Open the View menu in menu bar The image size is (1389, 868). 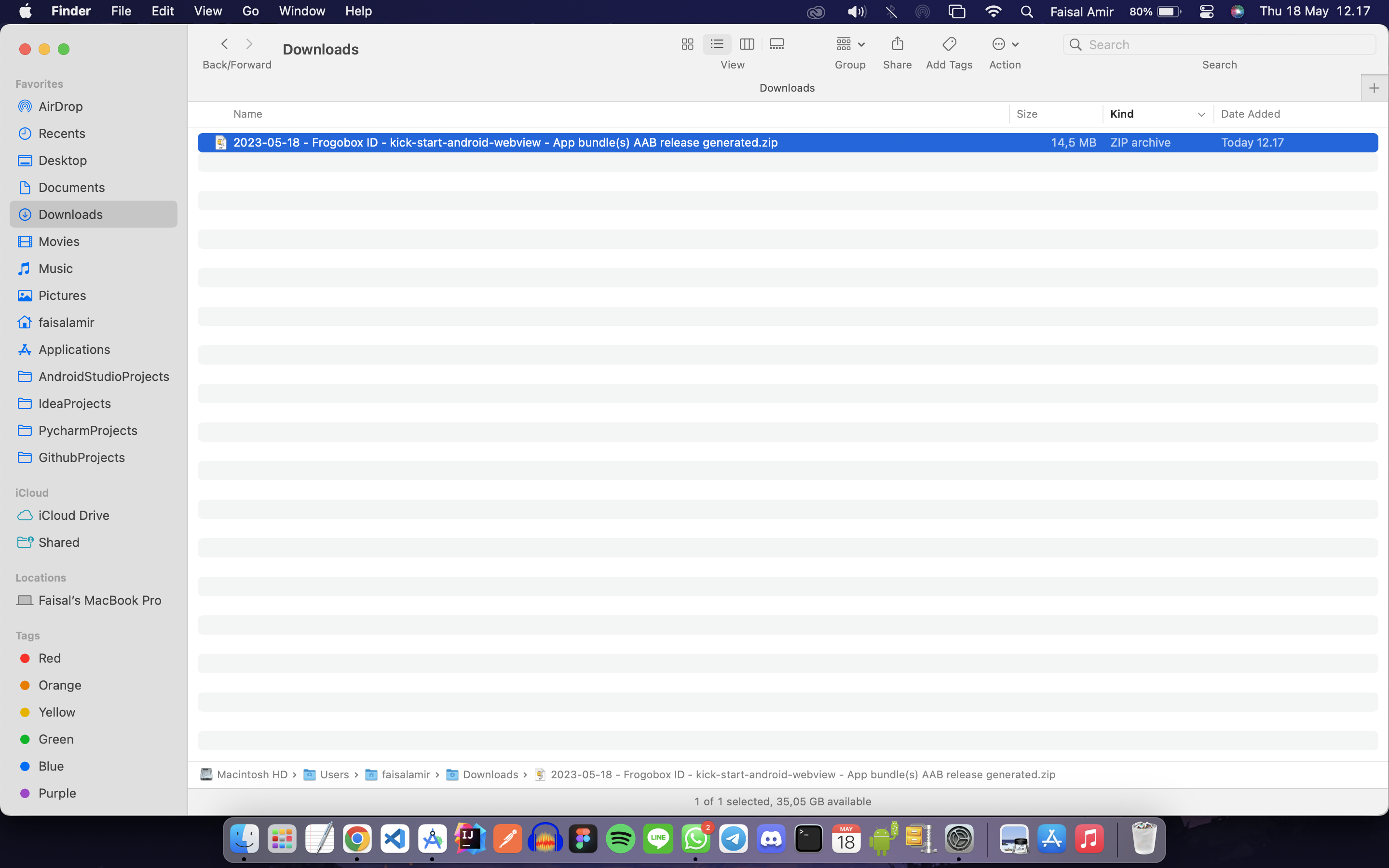(x=208, y=12)
